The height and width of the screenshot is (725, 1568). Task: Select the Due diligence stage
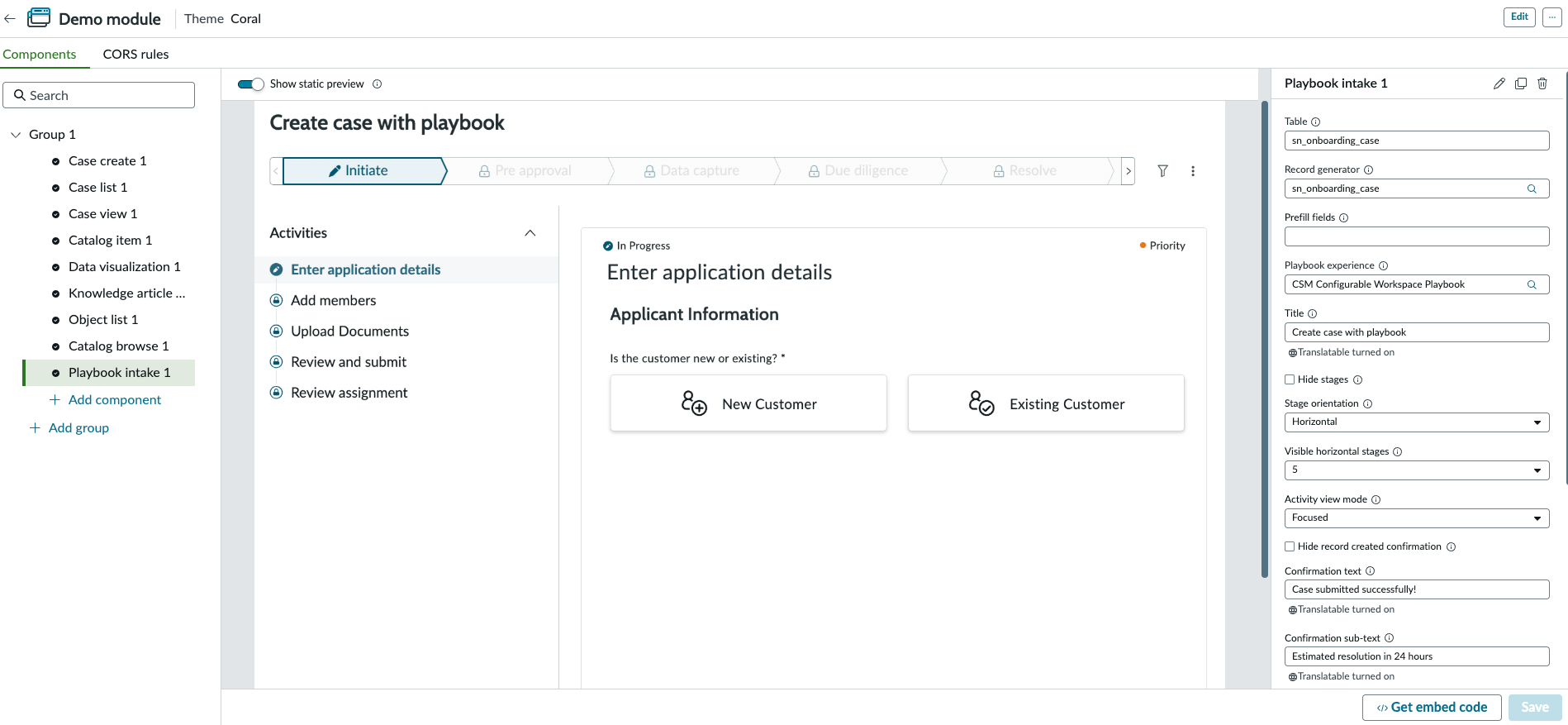pyautogui.click(x=858, y=171)
